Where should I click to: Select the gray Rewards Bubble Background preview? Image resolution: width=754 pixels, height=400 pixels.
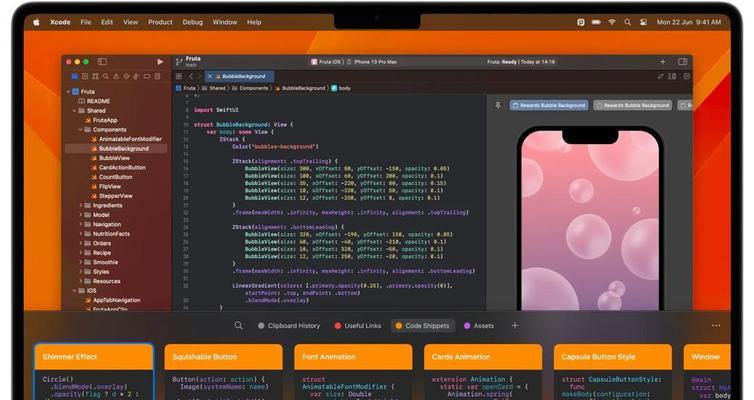(x=633, y=105)
